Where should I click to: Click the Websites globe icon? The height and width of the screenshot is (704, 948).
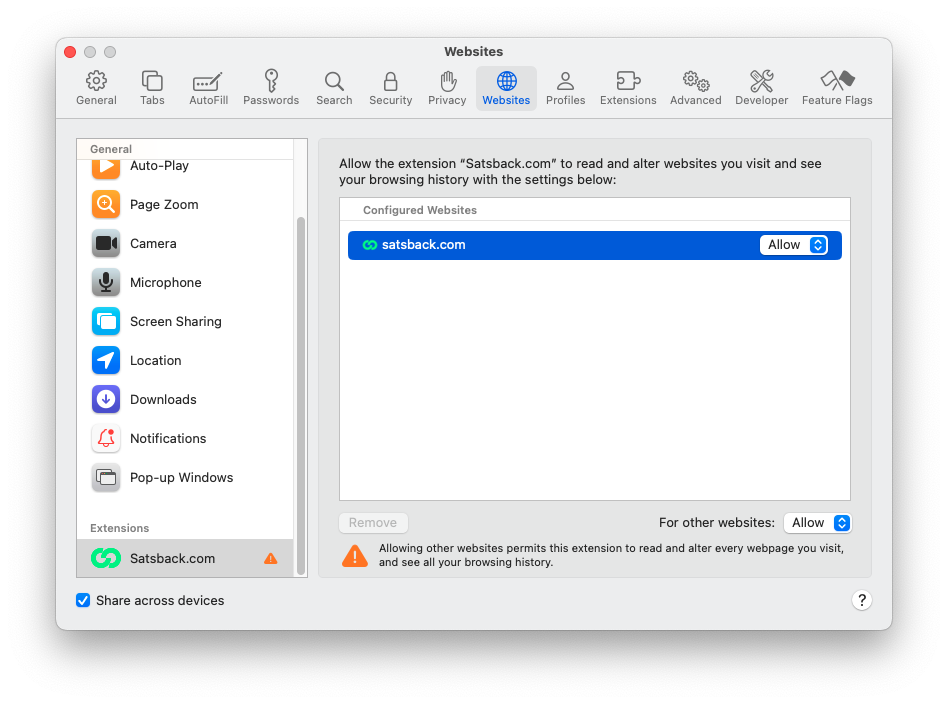(507, 80)
